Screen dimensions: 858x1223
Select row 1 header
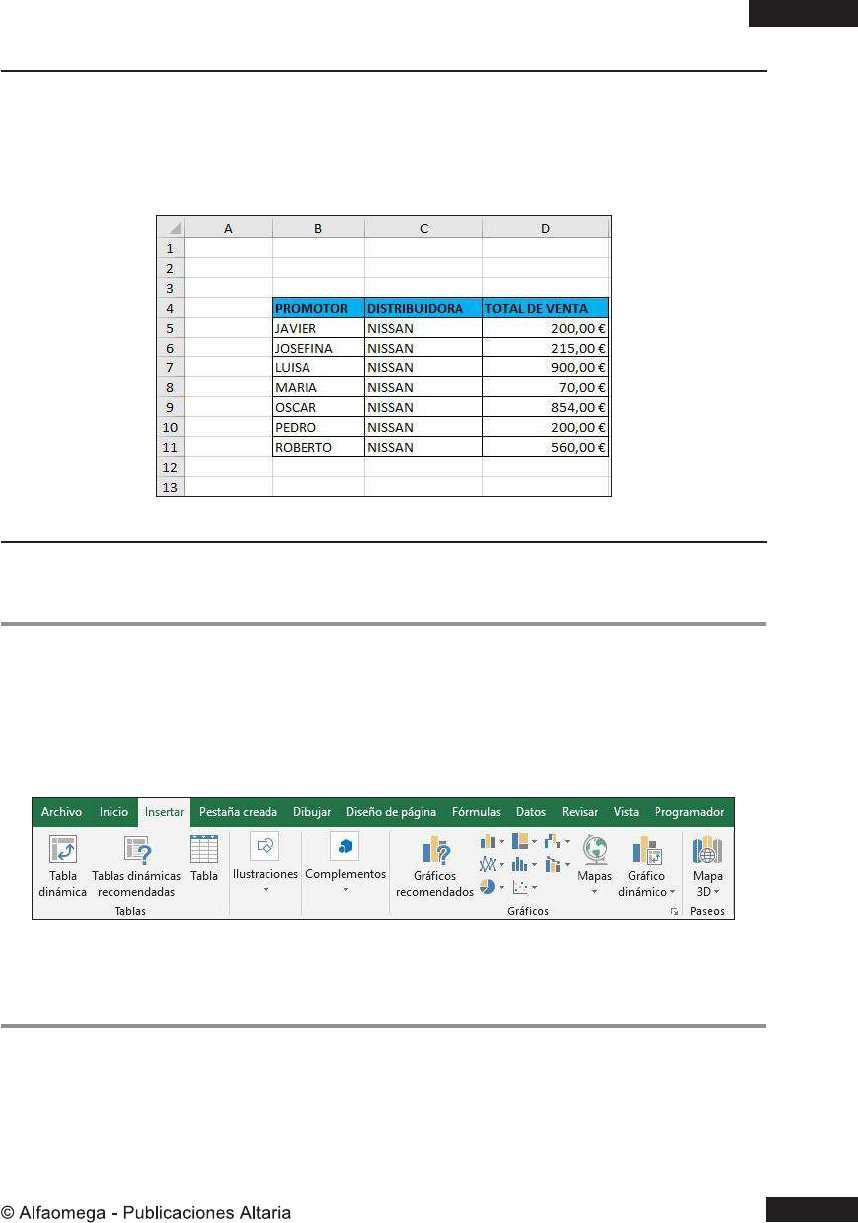point(171,248)
